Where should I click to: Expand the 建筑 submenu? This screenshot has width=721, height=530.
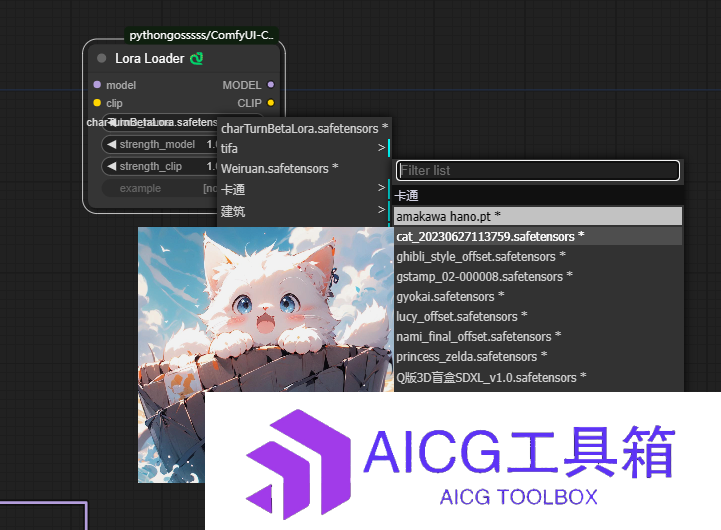tap(304, 211)
